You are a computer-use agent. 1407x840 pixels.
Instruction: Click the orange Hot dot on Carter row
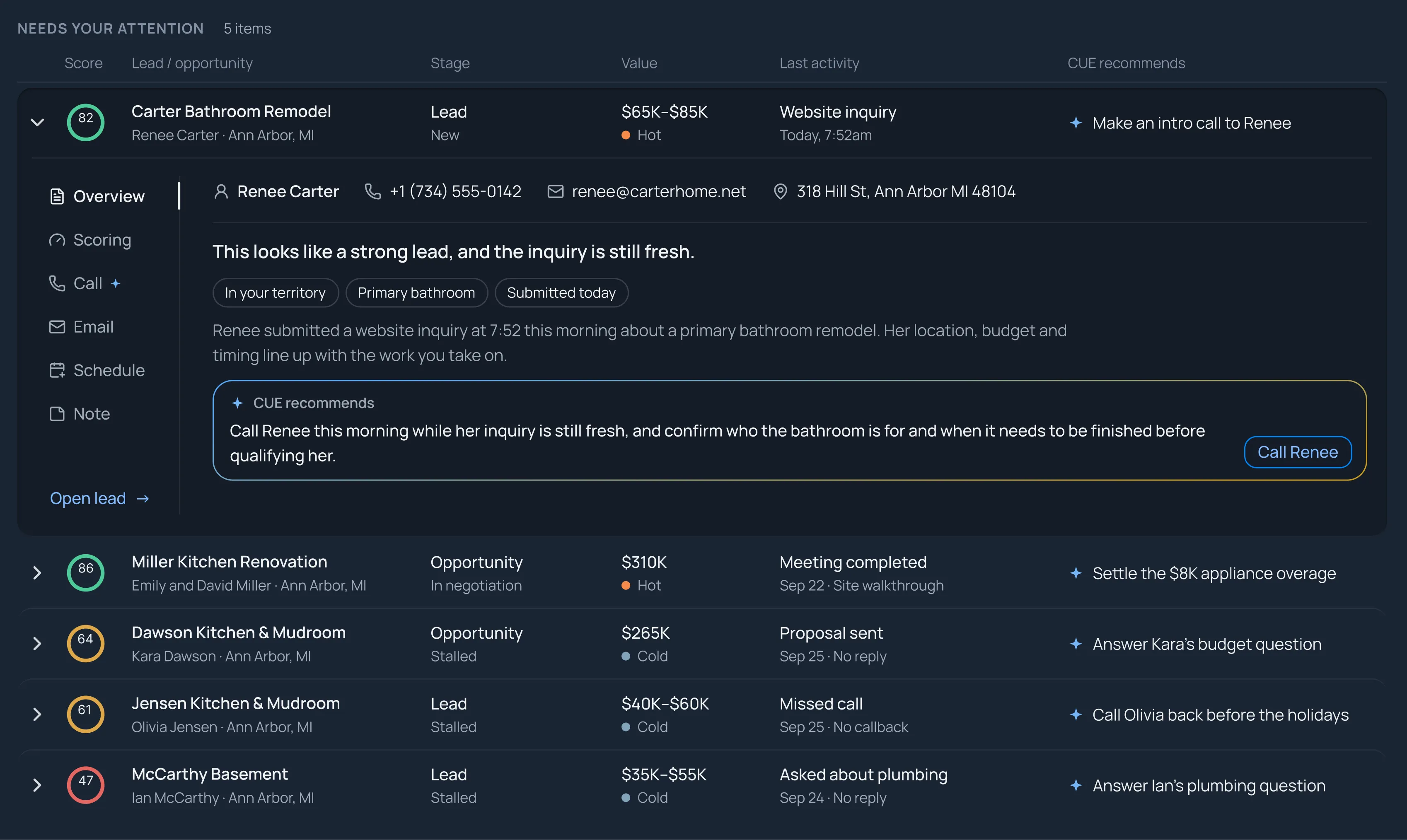point(626,135)
